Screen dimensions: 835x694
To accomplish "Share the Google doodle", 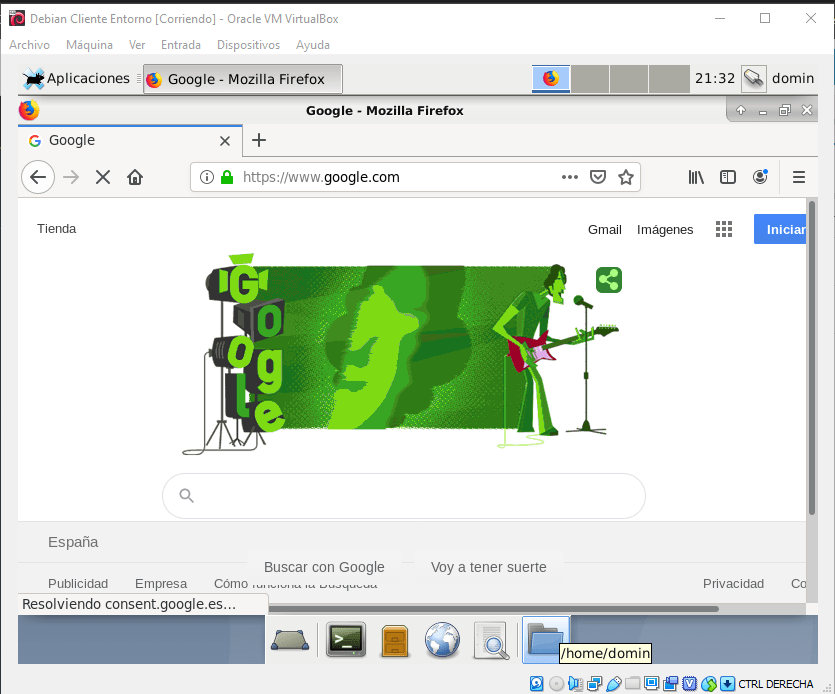I will pos(609,280).
